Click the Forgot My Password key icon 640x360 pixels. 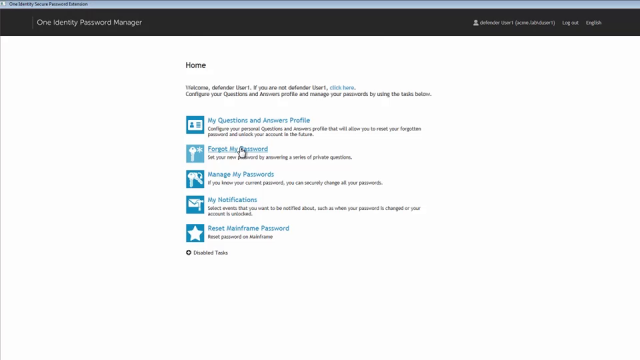pos(195,153)
